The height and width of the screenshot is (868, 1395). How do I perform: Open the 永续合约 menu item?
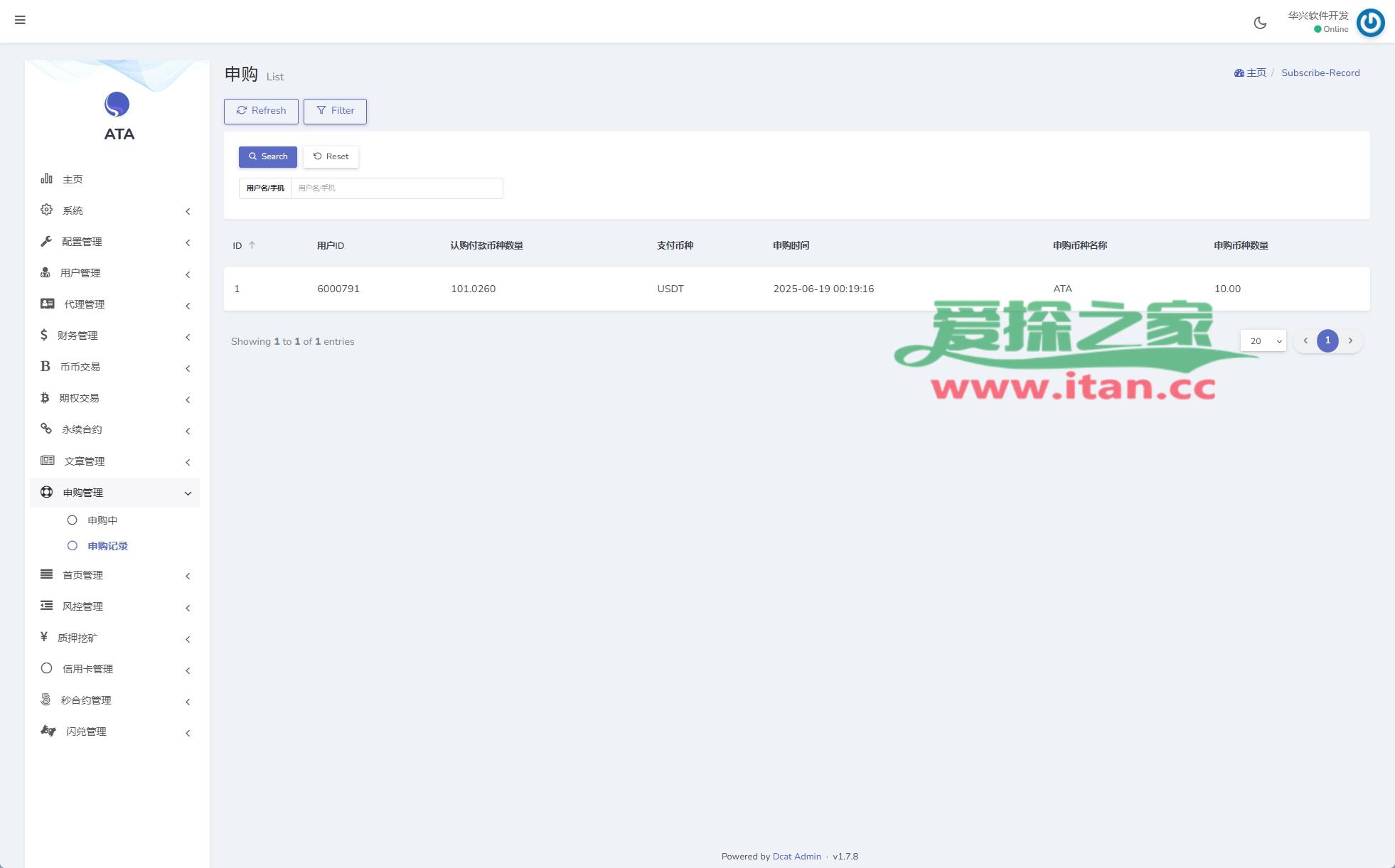pyautogui.click(x=115, y=429)
